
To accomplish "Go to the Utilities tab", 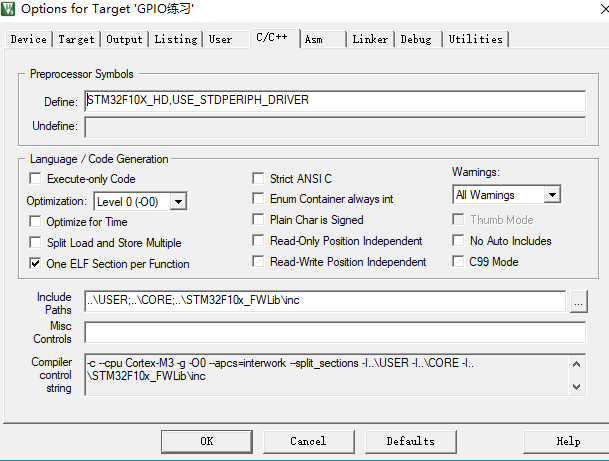I will 475,39.
